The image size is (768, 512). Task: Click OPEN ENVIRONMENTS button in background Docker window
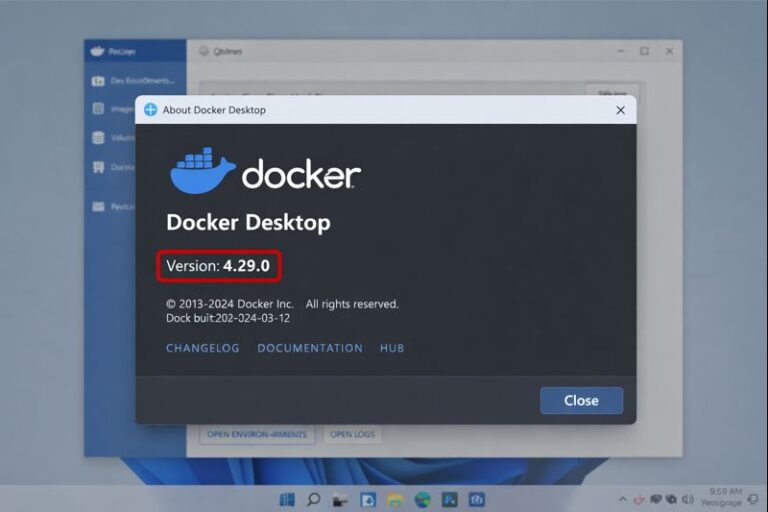(257, 434)
